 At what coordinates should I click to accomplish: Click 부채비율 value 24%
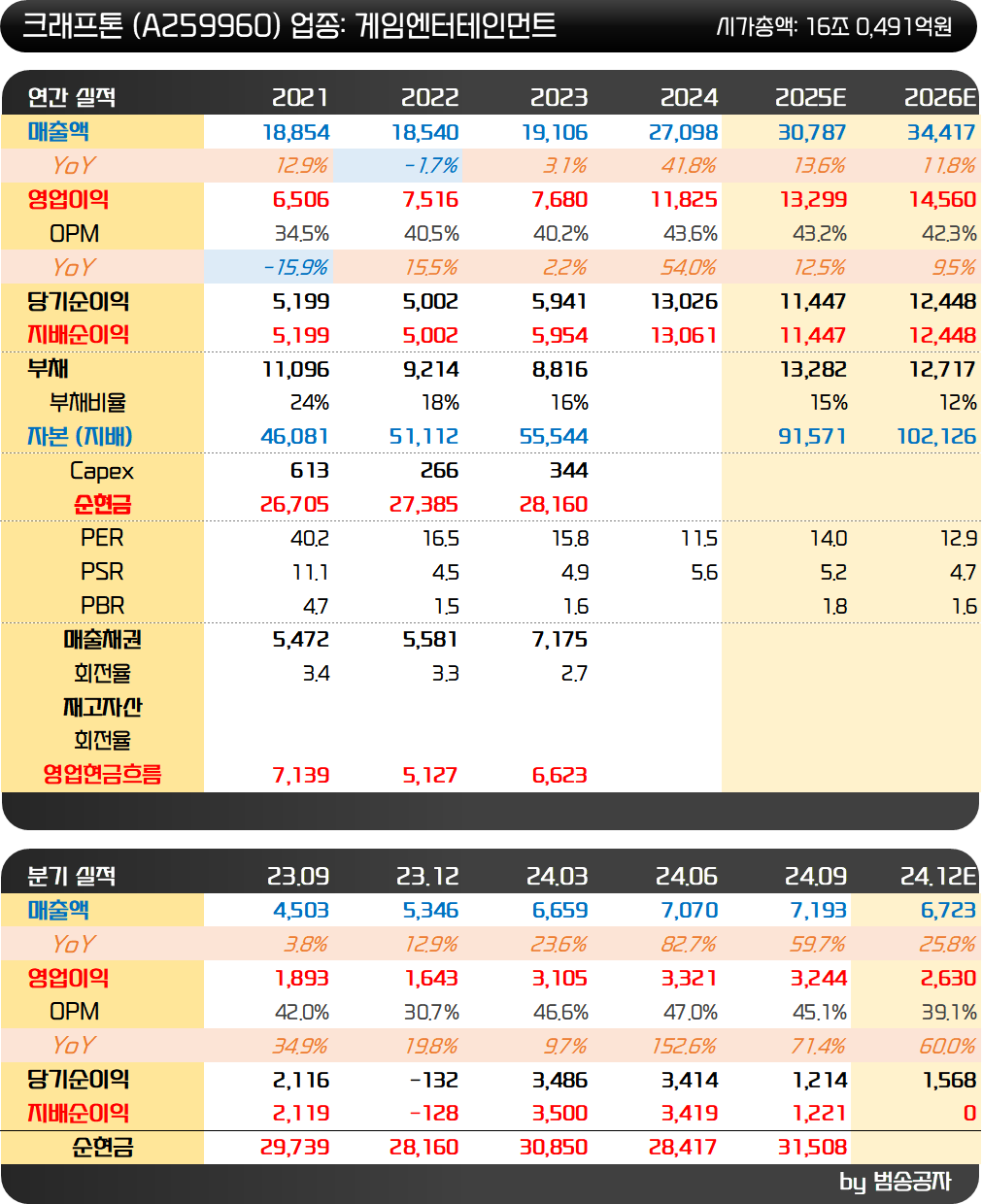310,403
